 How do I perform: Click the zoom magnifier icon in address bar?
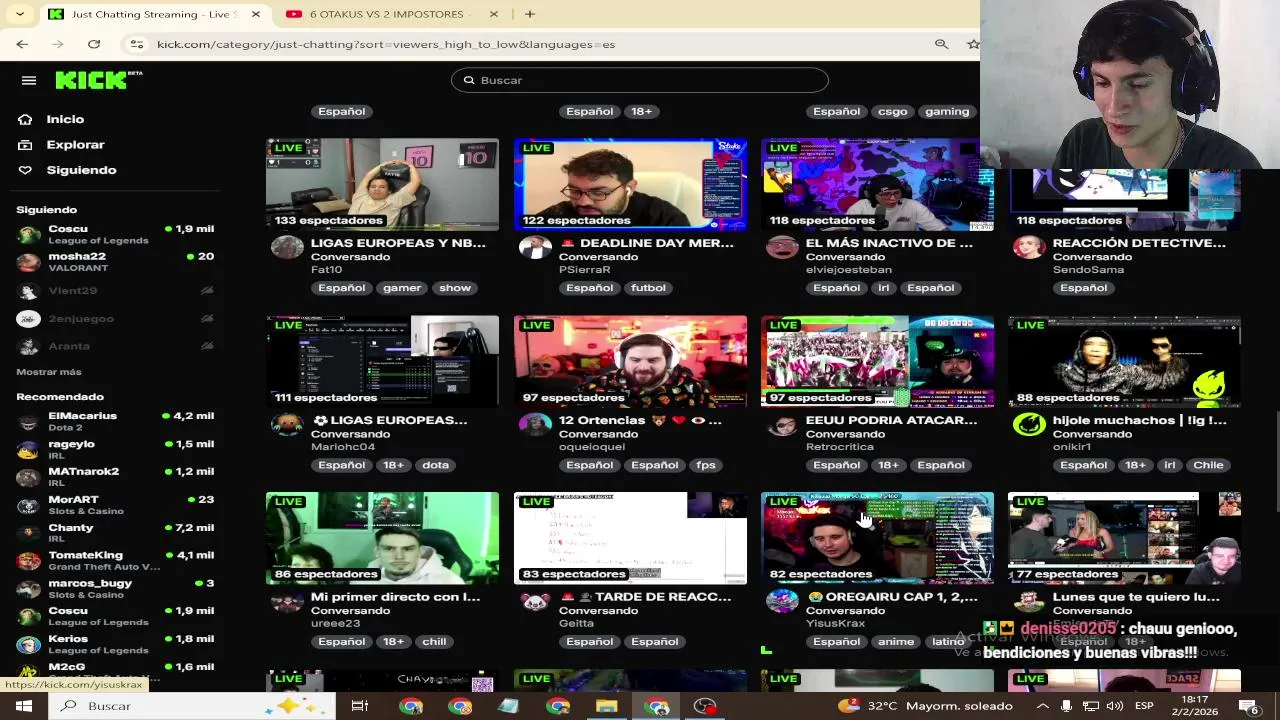click(x=941, y=44)
